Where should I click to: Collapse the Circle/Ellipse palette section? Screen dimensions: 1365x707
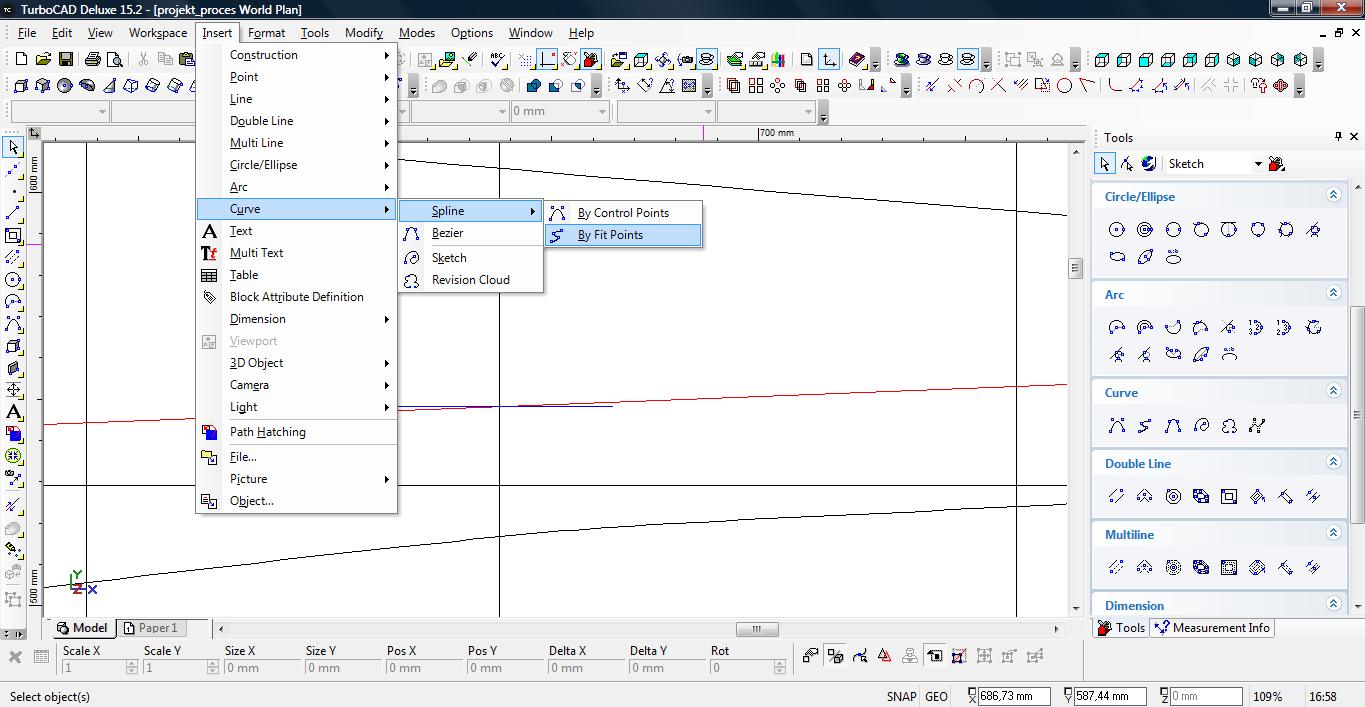(x=1333, y=196)
